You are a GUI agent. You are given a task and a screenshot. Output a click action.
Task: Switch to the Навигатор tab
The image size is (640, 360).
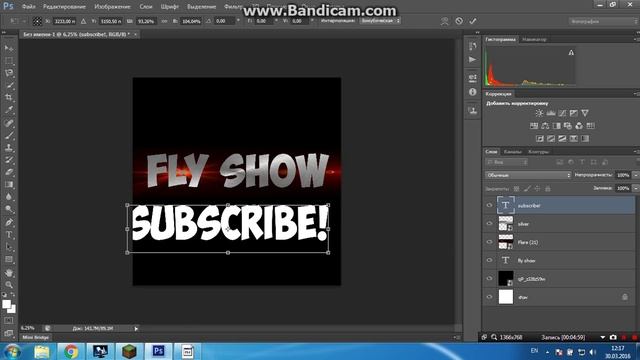click(x=534, y=40)
